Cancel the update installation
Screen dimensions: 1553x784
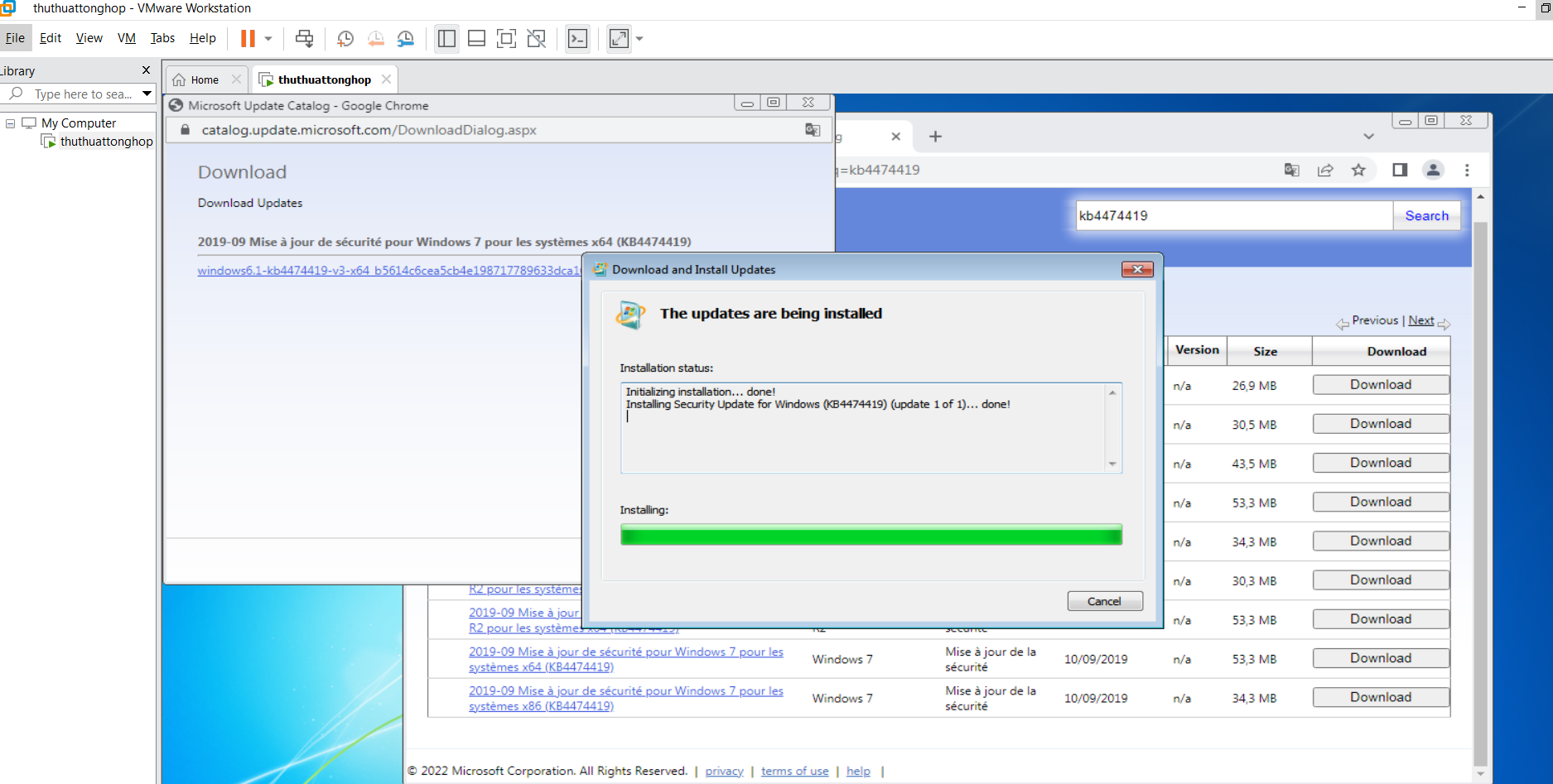click(x=1104, y=601)
